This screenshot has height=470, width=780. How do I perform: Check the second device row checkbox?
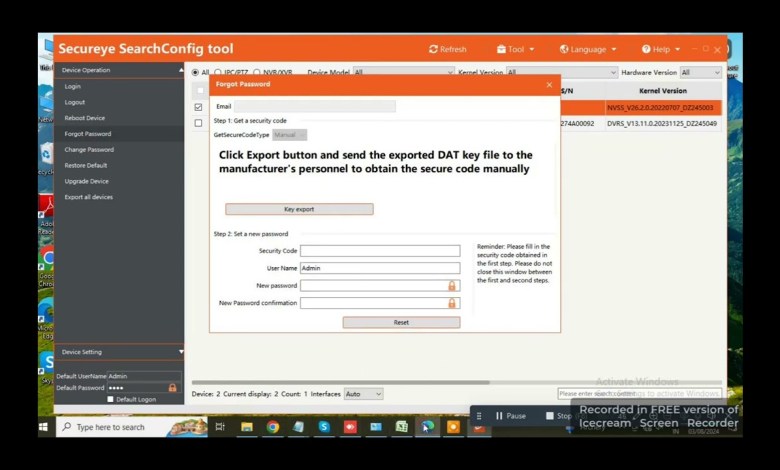point(198,123)
